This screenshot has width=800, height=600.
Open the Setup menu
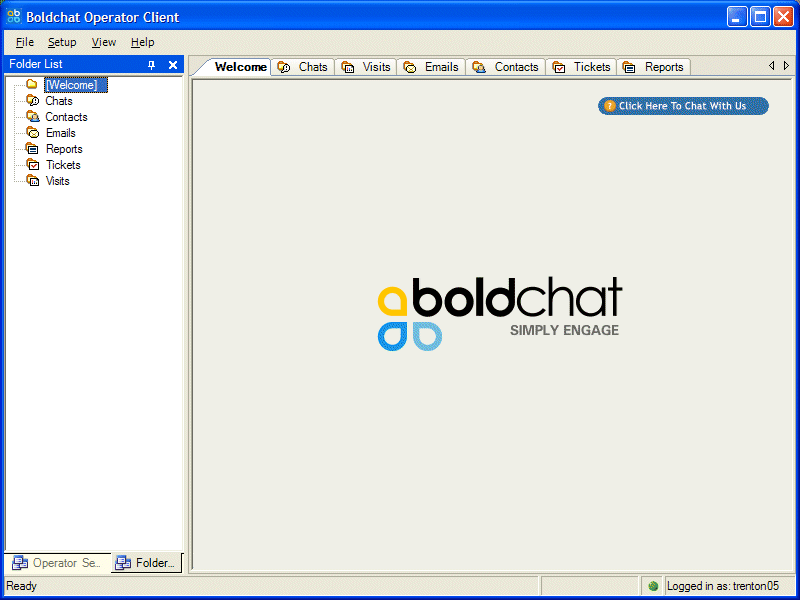coord(62,42)
